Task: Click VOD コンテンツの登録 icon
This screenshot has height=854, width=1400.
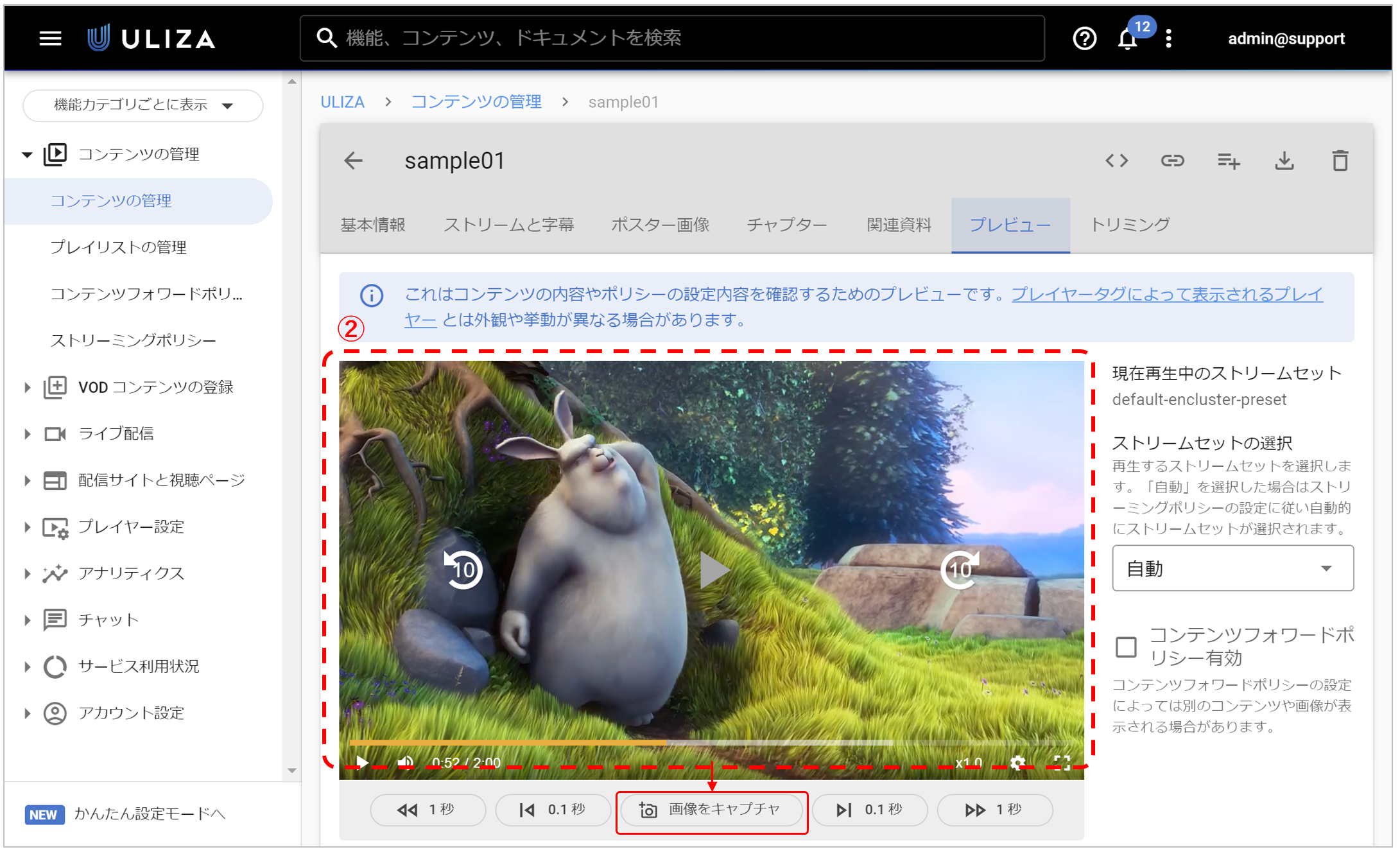Action: click(x=55, y=387)
